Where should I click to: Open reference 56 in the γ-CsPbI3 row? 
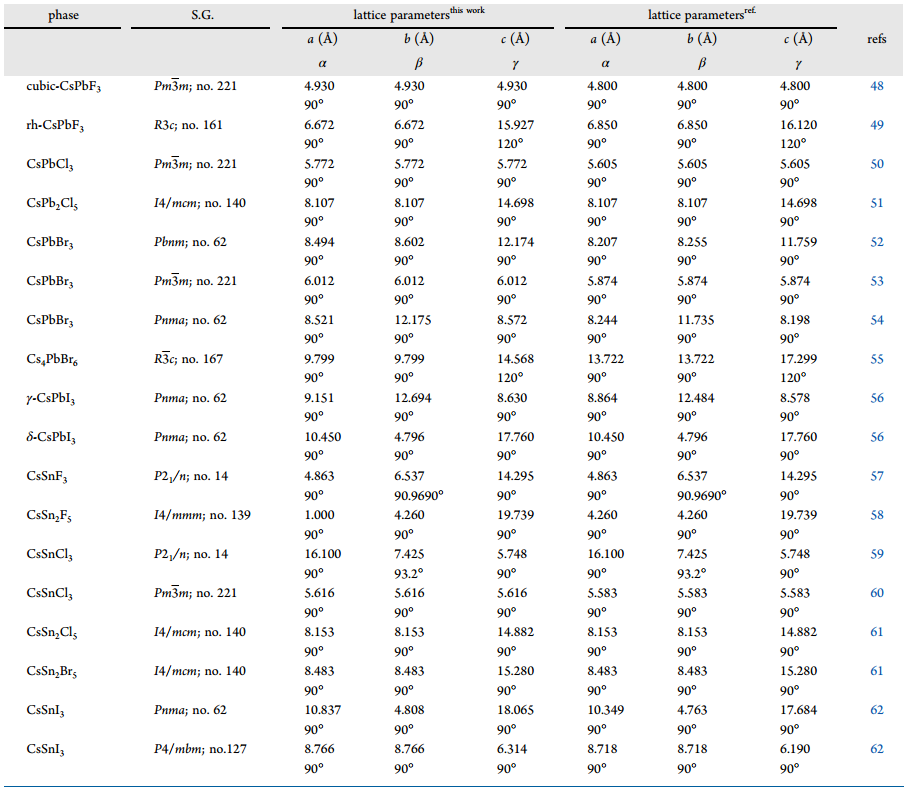(x=877, y=398)
